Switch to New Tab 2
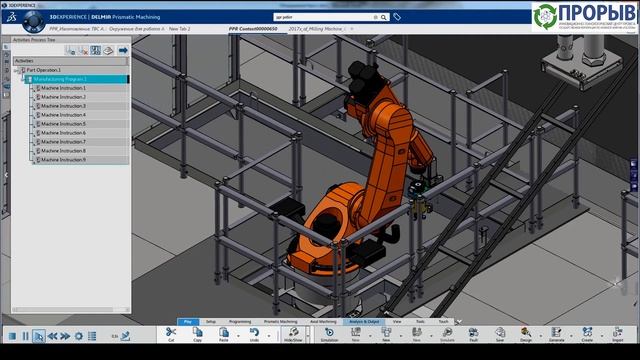 (x=179, y=29)
